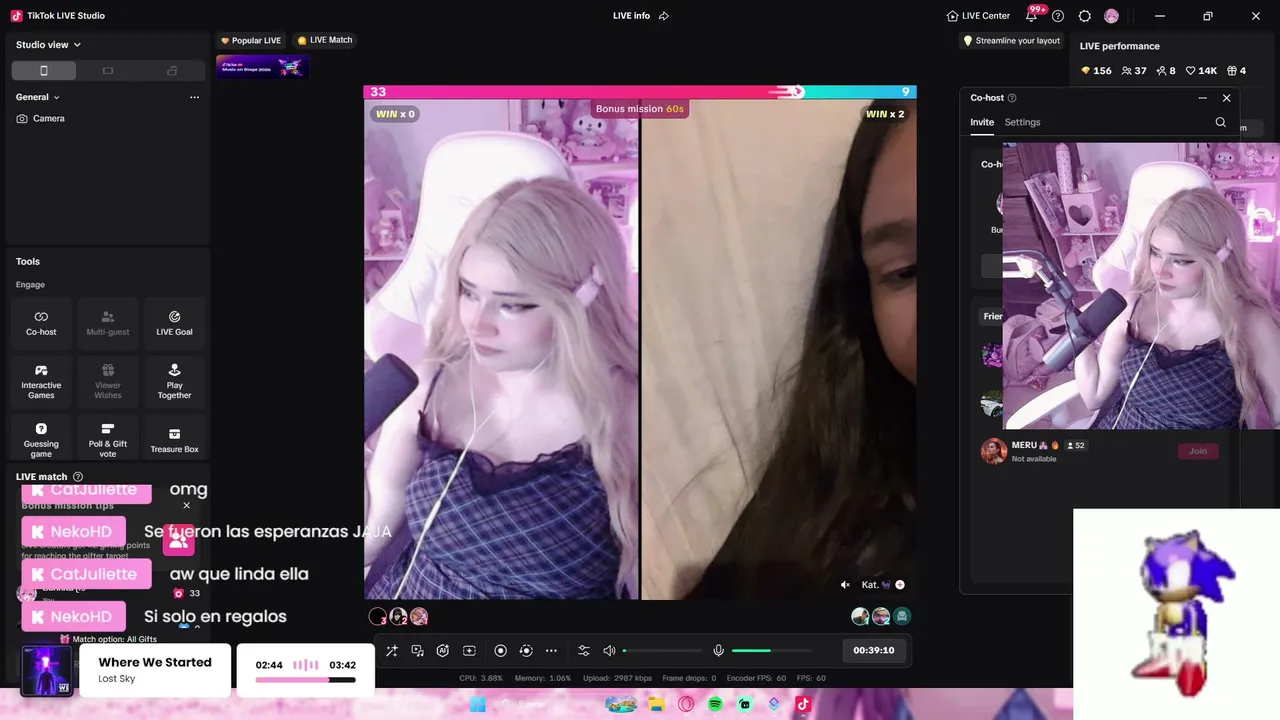Open LIVE Center
Image resolution: width=1280 pixels, height=720 pixels.
(978, 16)
